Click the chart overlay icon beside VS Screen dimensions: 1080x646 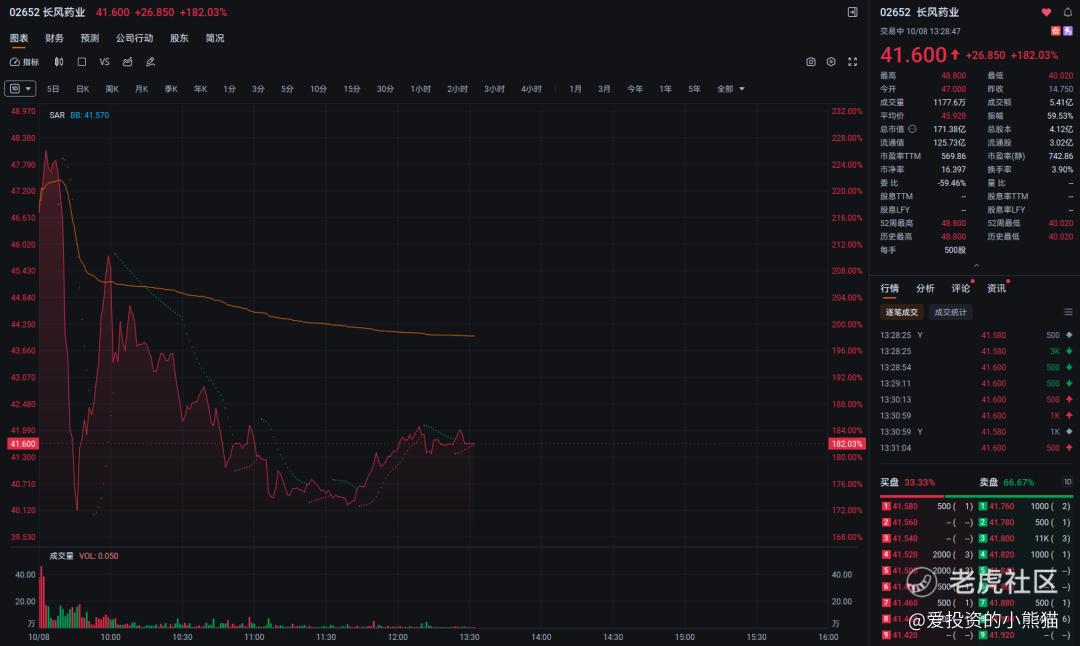pyautogui.click(x=127, y=62)
